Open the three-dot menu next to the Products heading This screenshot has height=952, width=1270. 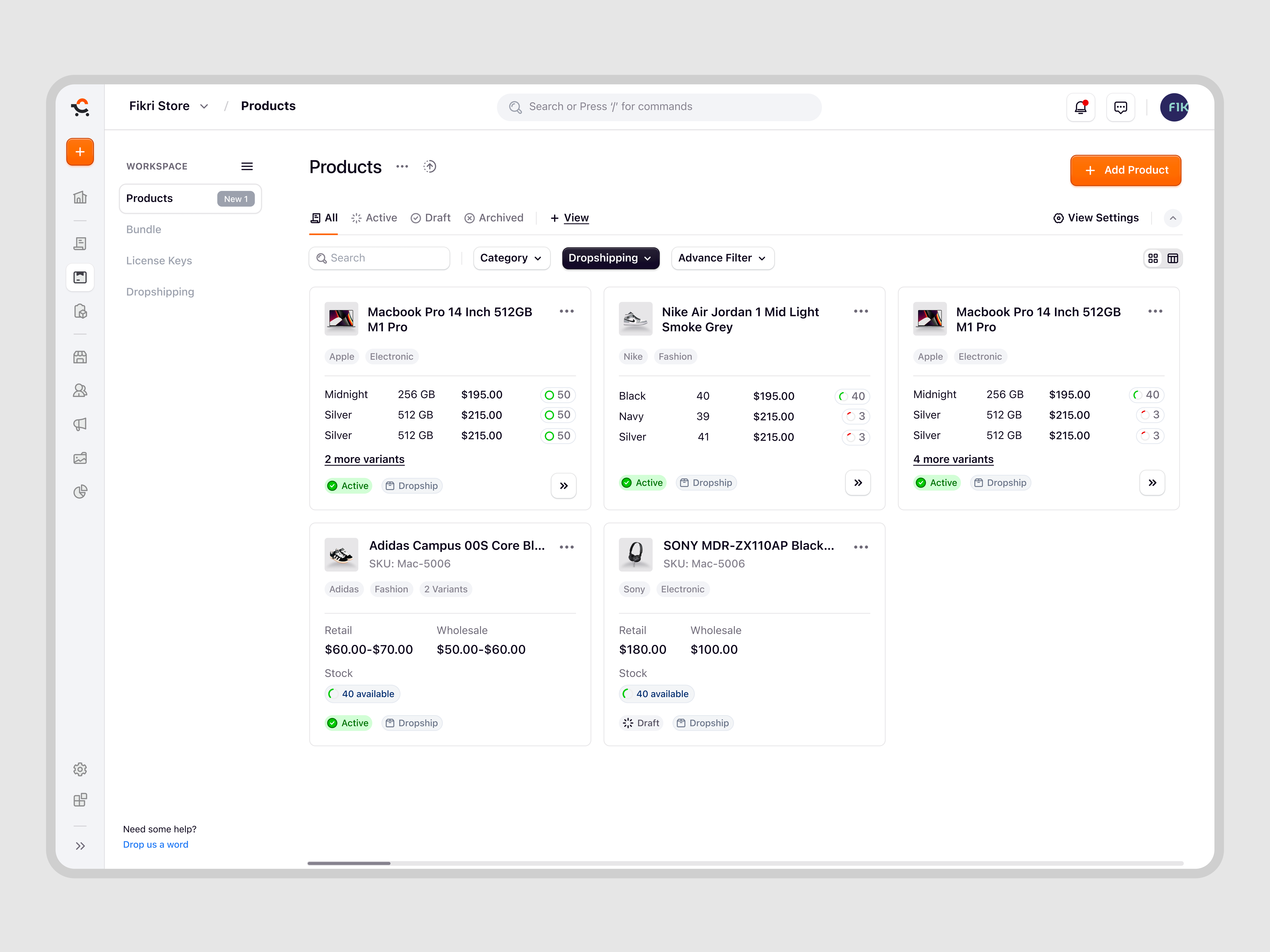[x=402, y=166]
